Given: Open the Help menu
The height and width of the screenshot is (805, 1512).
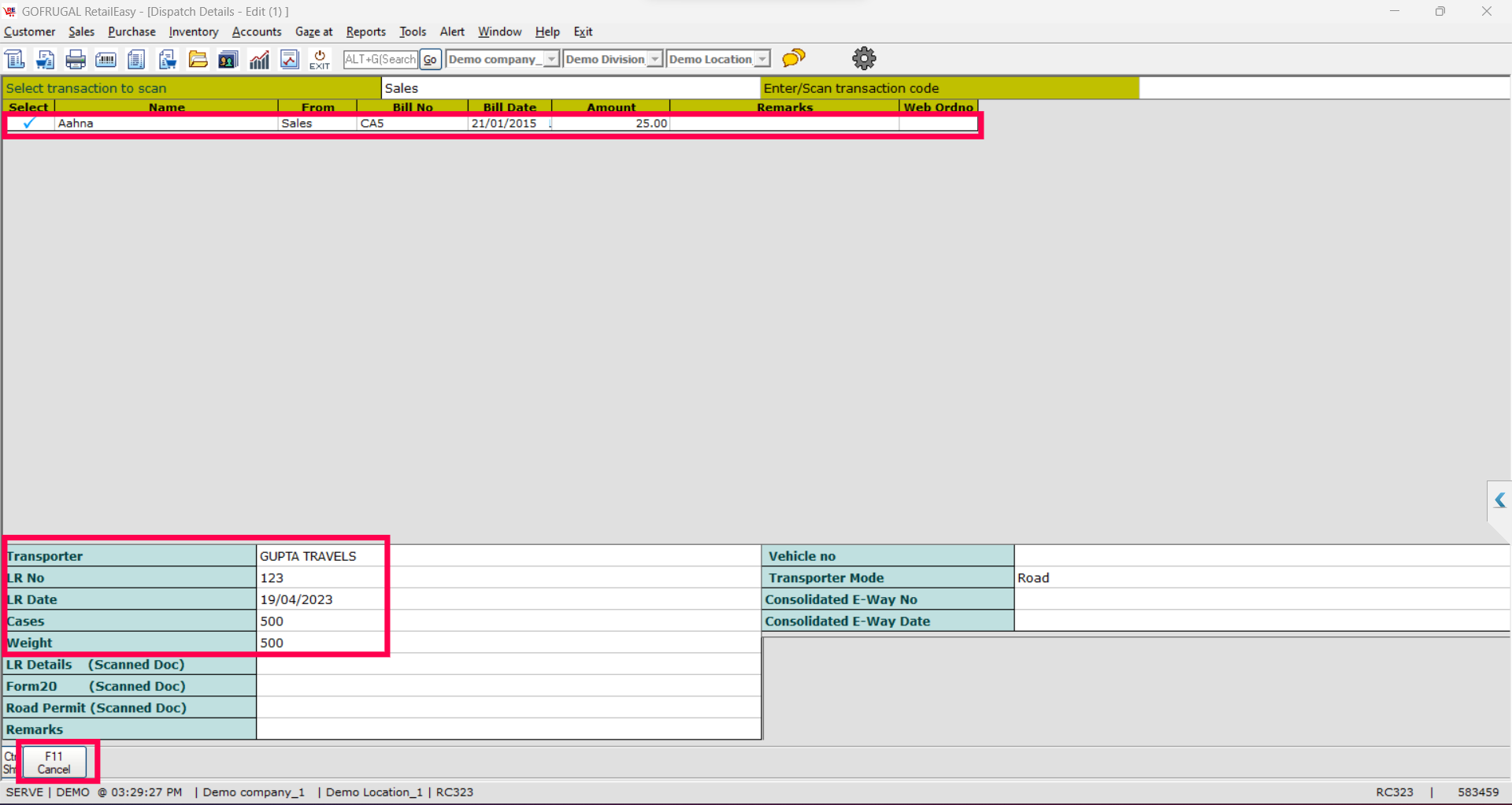Looking at the screenshot, I should (x=547, y=32).
